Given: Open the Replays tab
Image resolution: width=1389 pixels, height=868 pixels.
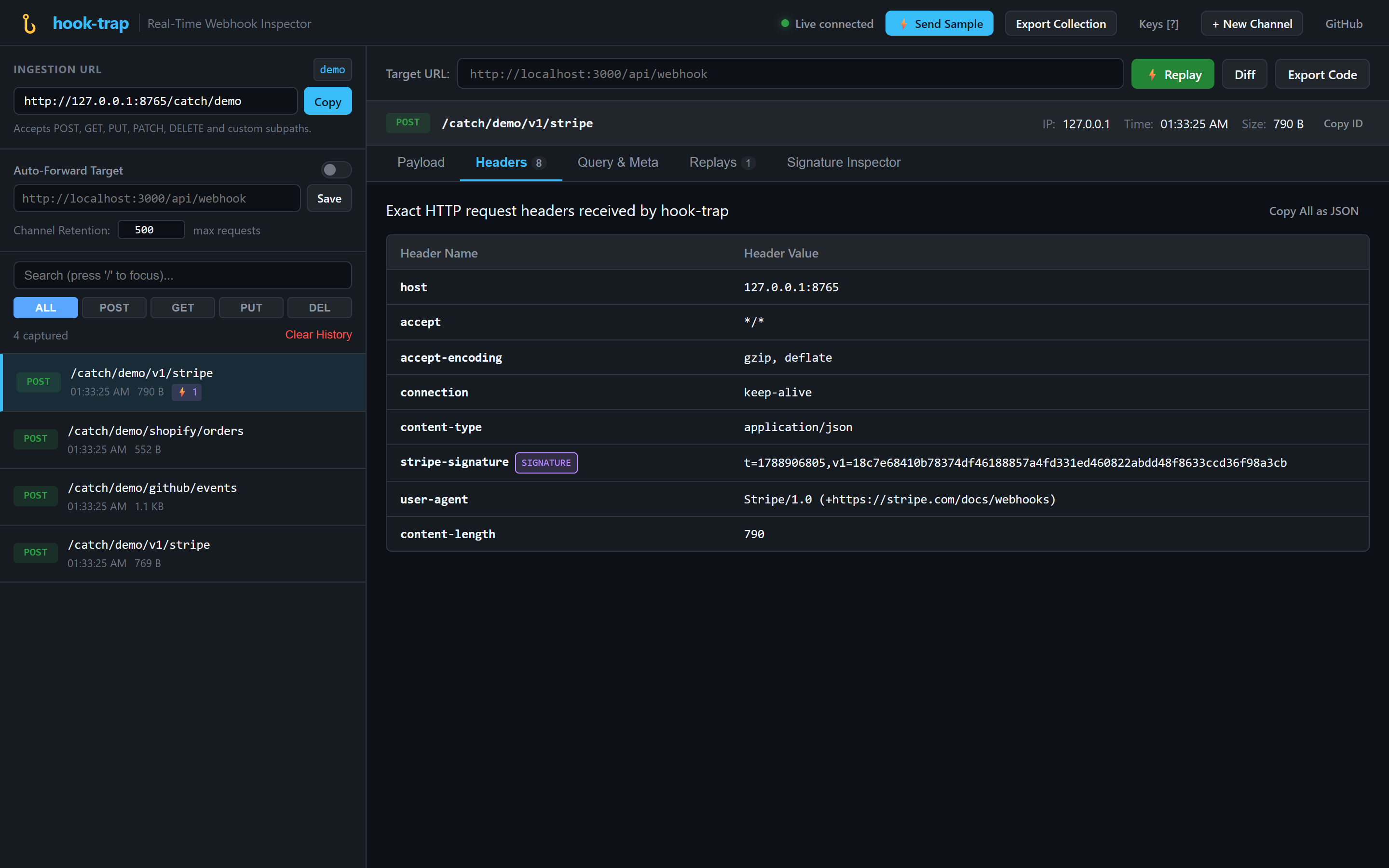Looking at the screenshot, I should (x=722, y=163).
